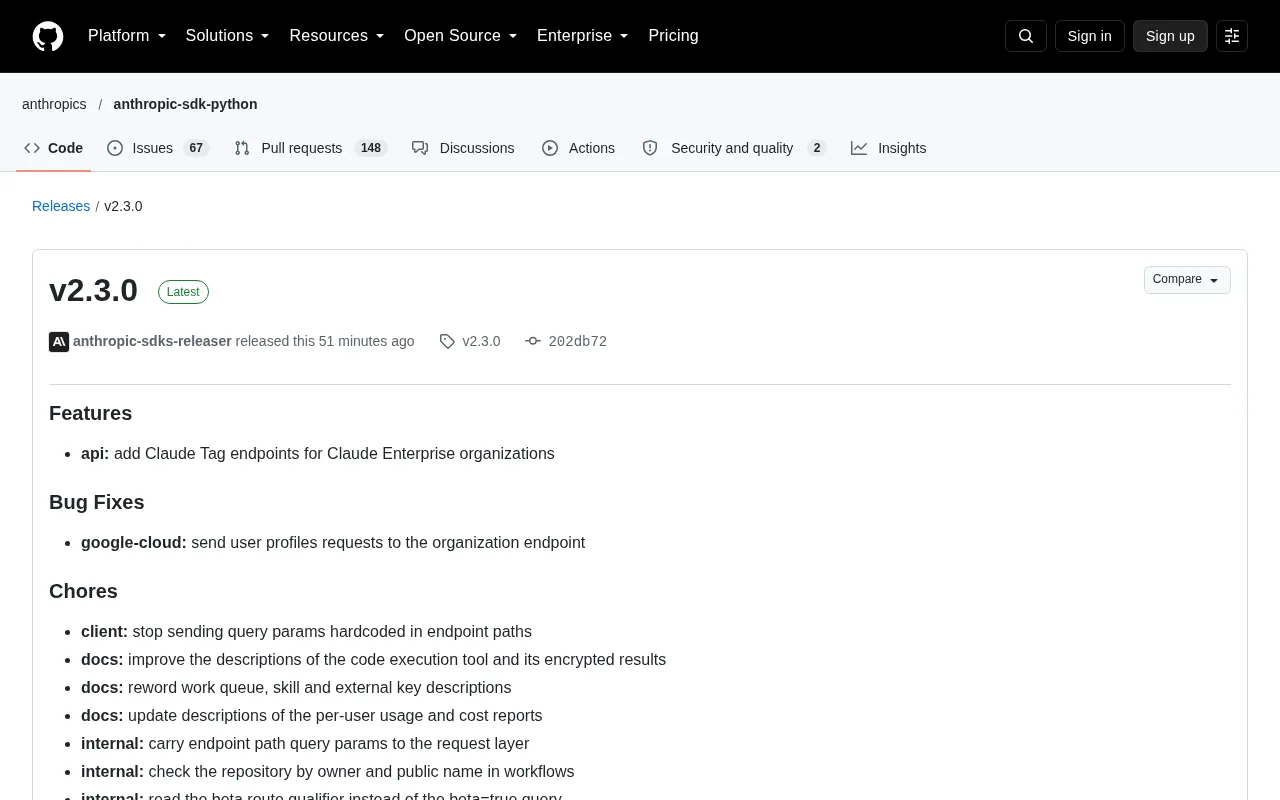Image resolution: width=1280 pixels, height=800 pixels.
Task: Open the Pull requests tab
Action: coord(311,148)
